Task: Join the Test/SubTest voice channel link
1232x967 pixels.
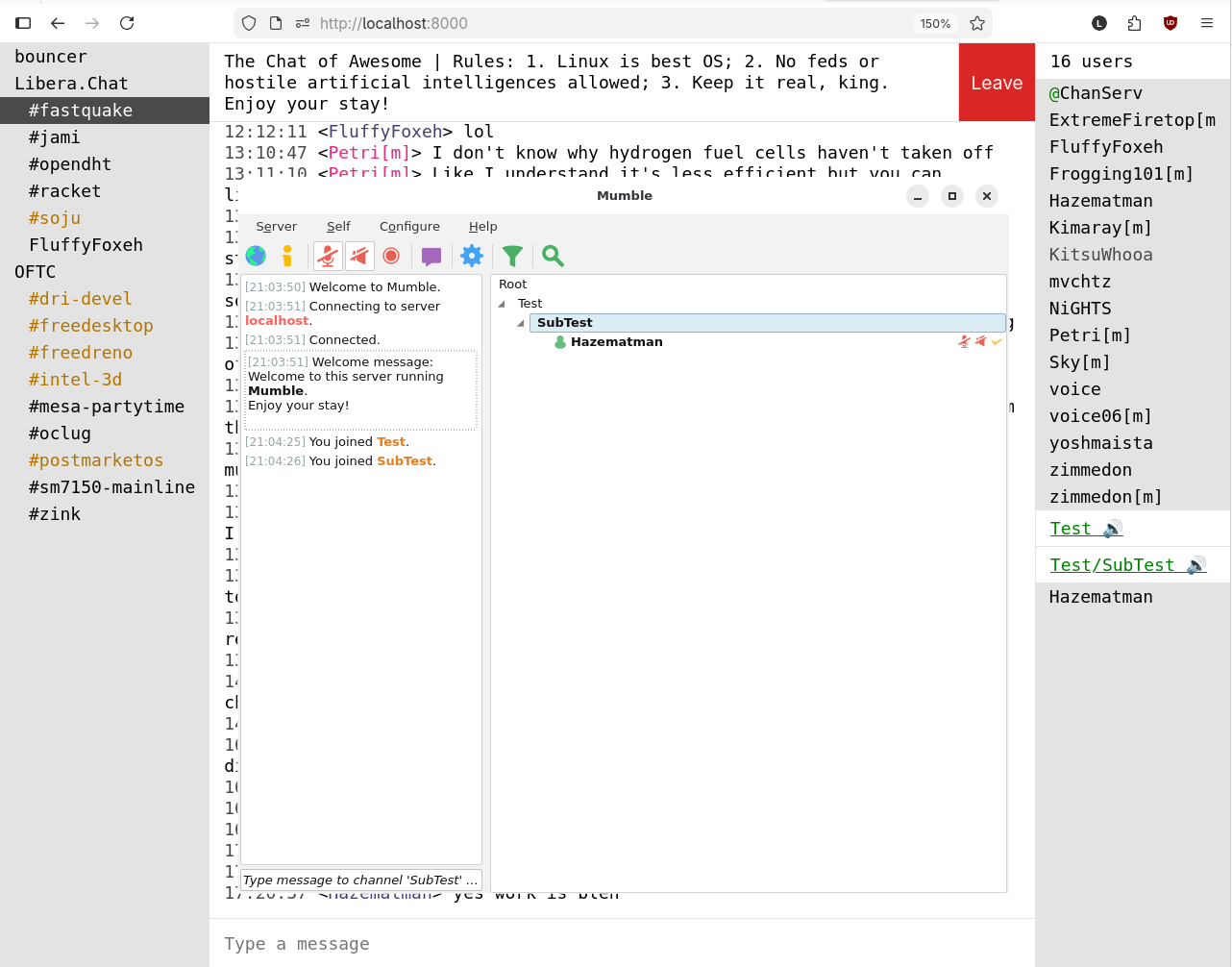Action: [x=1127, y=565]
